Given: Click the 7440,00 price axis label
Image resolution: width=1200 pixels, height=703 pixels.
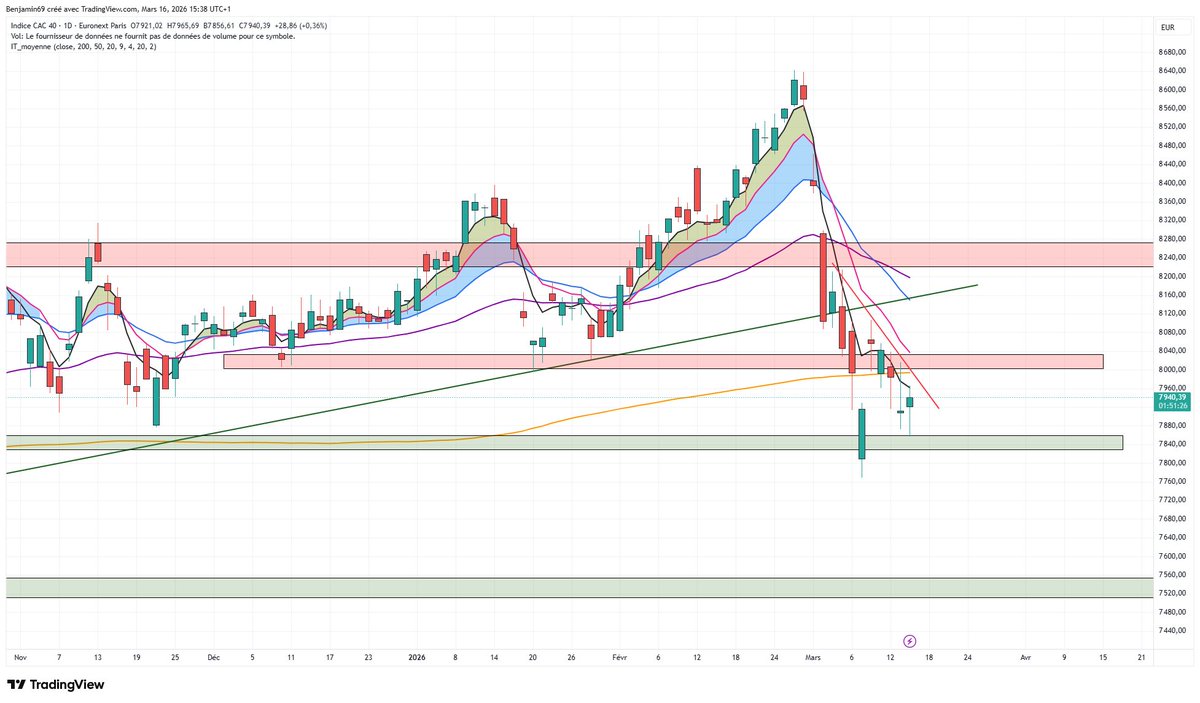Looking at the screenshot, I should point(1172,631).
